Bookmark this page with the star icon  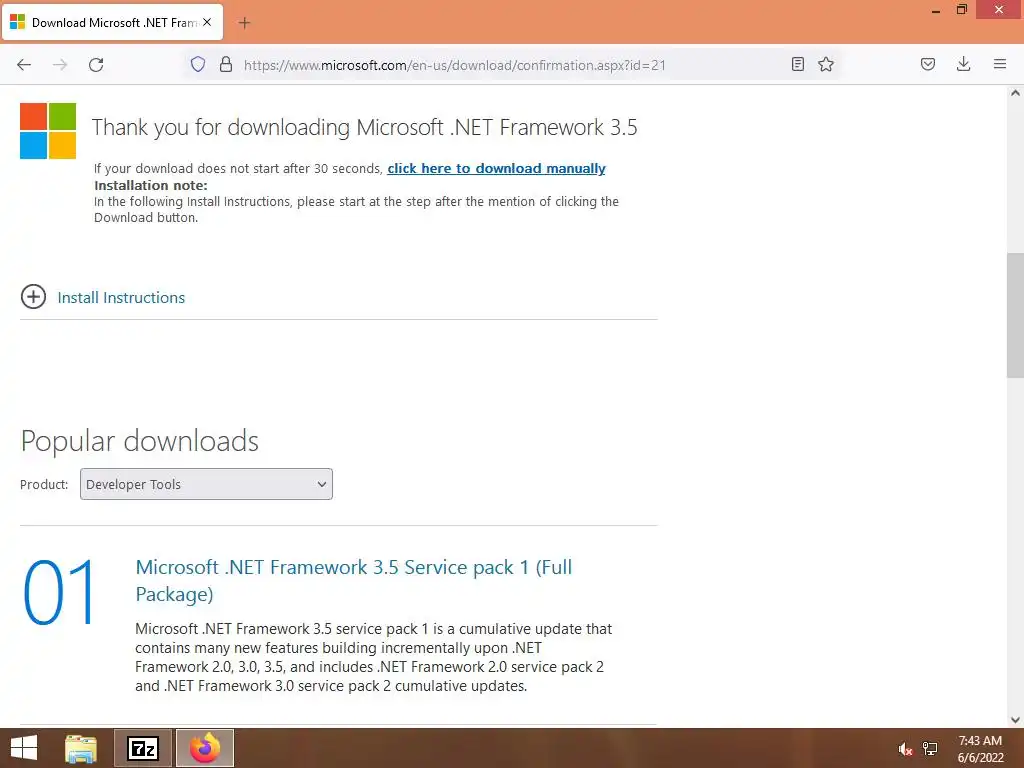[826, 64]
